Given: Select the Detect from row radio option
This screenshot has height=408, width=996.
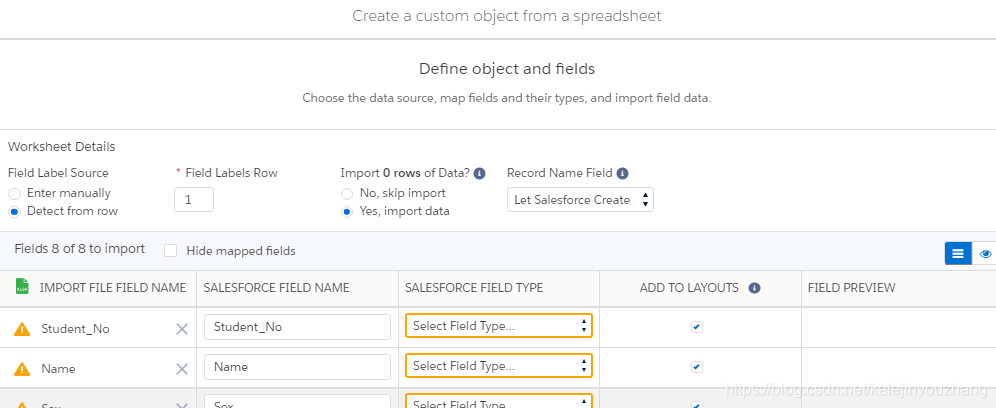Looking at the screenshot, I should [x=14, y=211].
